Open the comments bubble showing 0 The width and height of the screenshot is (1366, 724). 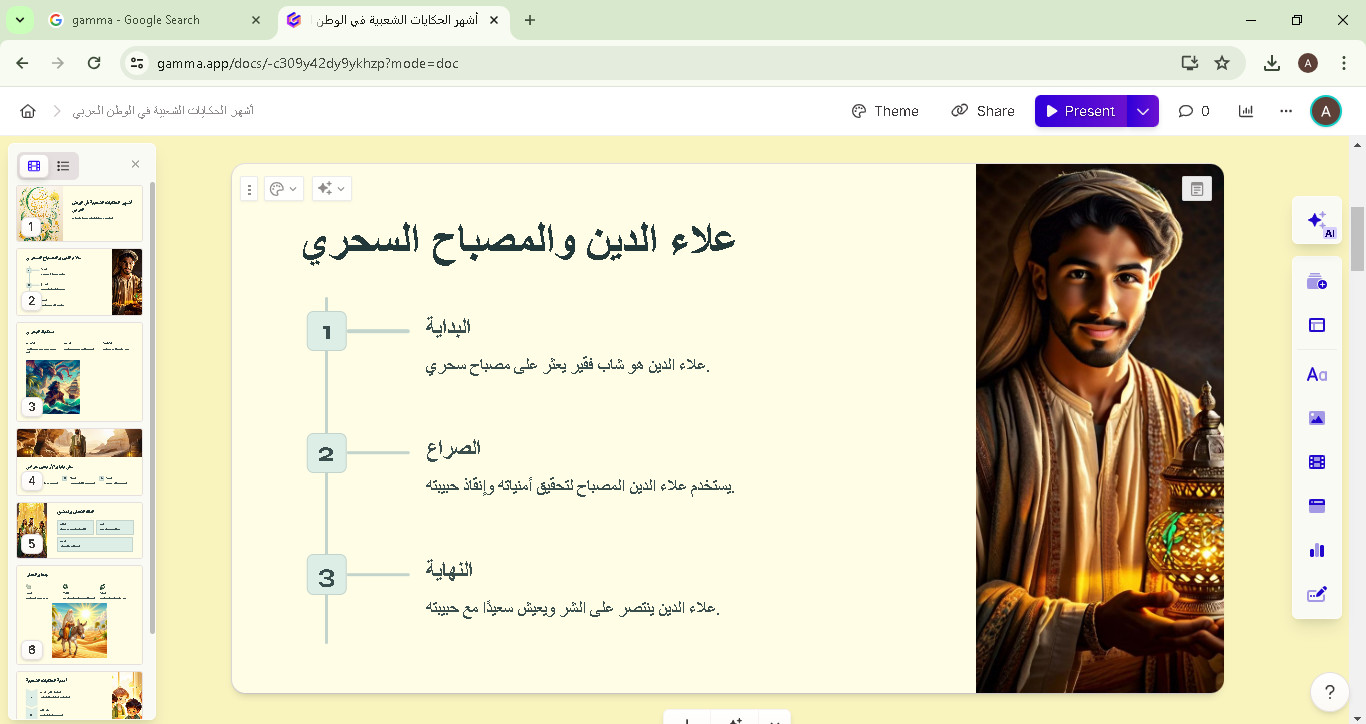(x=1194, y=111)
